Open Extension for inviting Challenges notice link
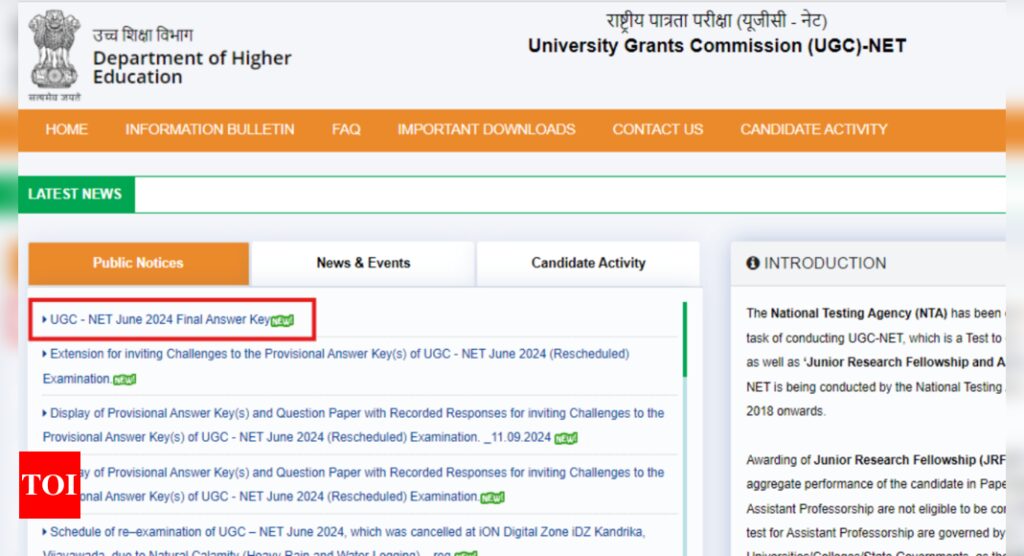The height and width of the screenshot is (556, 1024). pos(336,366)
